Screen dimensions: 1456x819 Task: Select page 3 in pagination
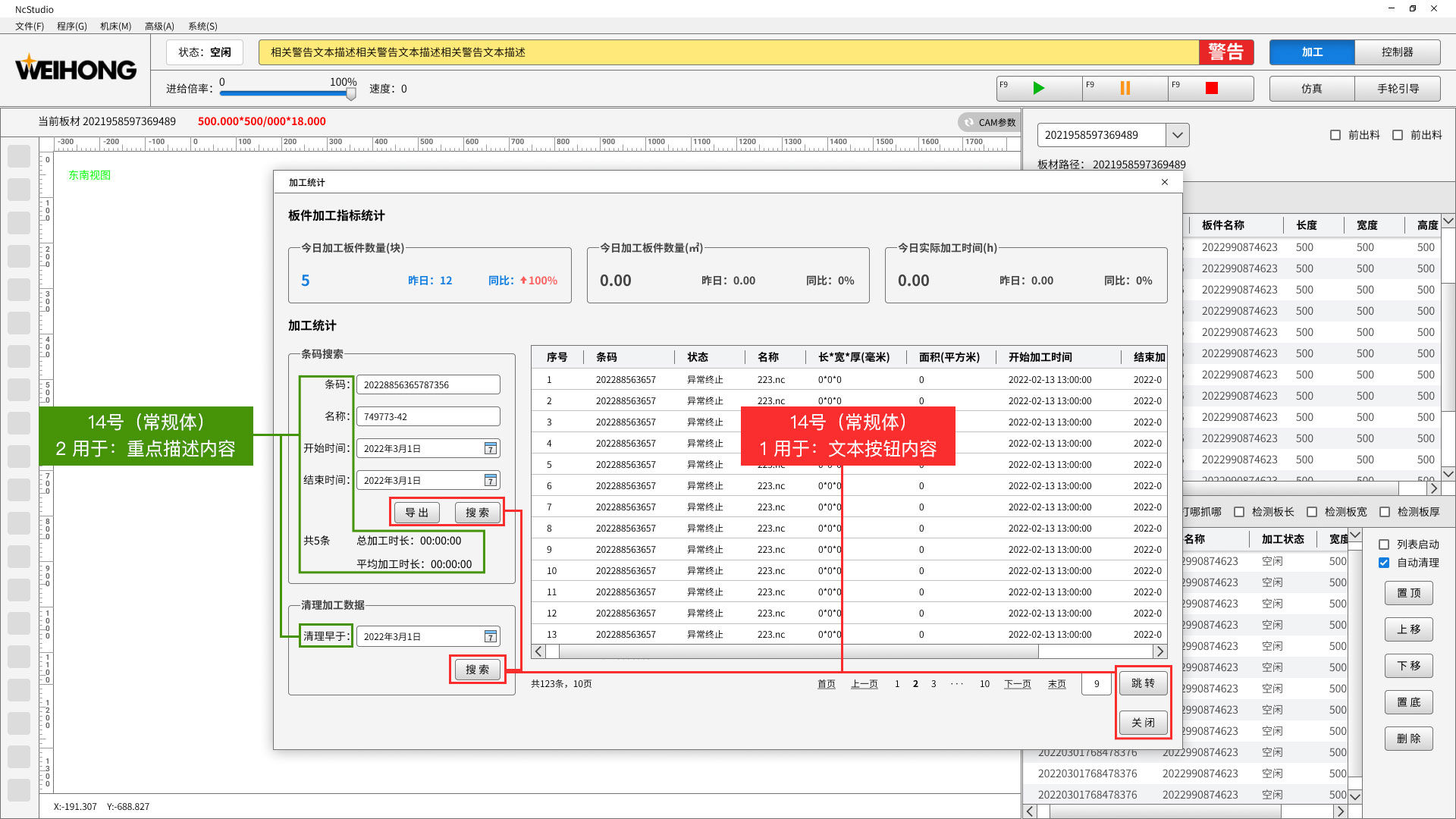(934, 684)
